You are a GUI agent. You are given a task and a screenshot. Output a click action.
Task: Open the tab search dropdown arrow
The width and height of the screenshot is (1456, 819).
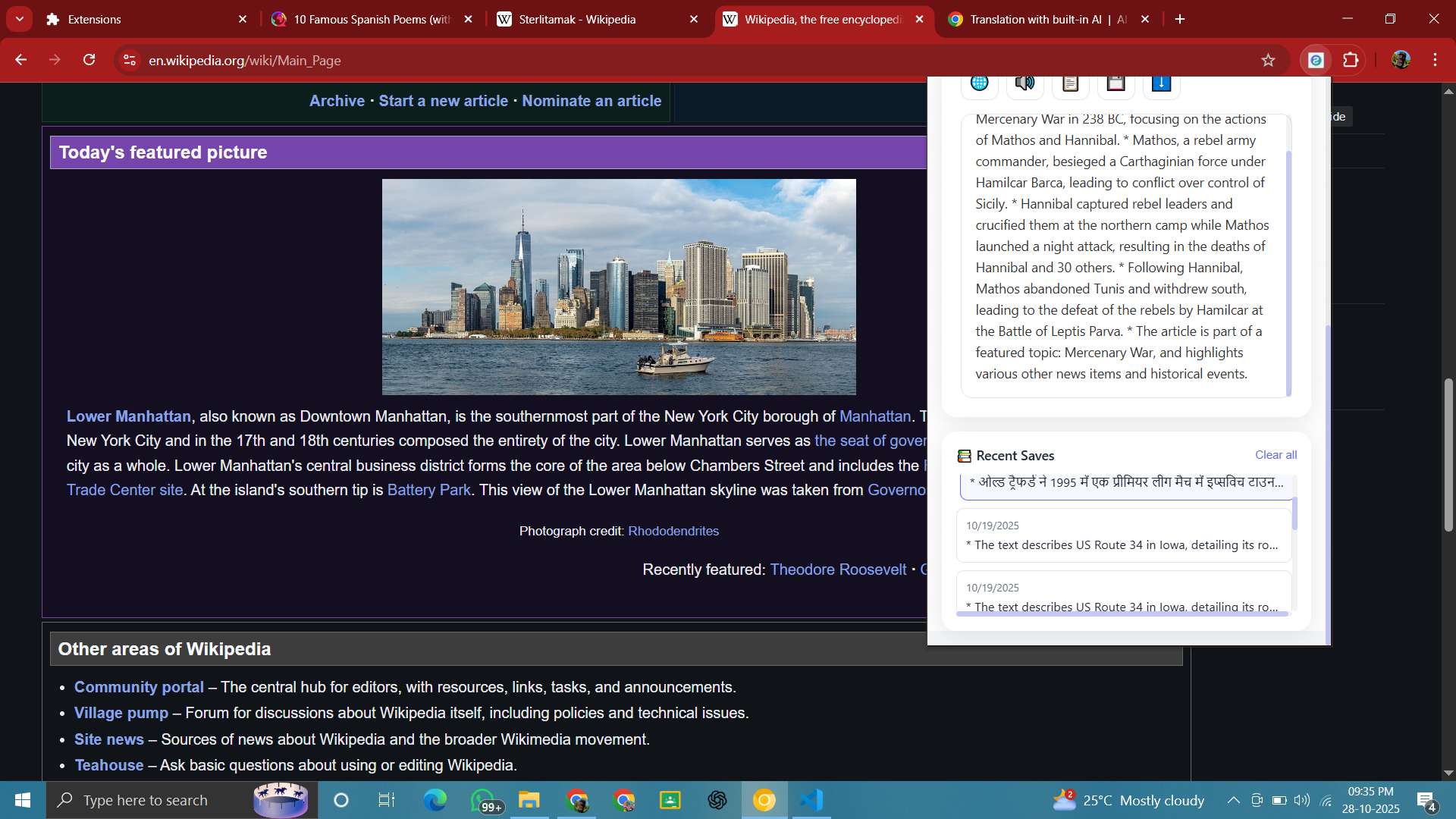[x=20, y=19]
